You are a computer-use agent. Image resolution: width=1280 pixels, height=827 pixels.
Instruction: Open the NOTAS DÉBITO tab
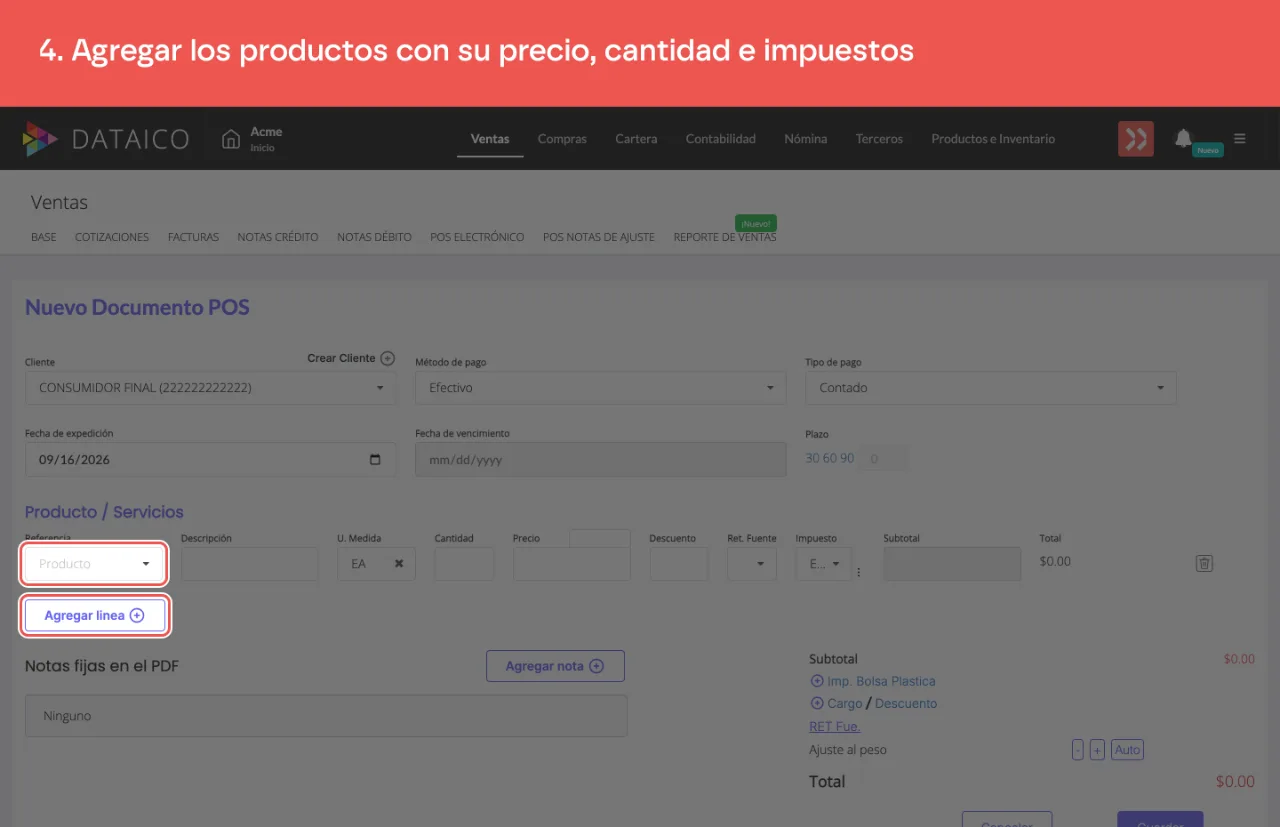click(374, 237)
